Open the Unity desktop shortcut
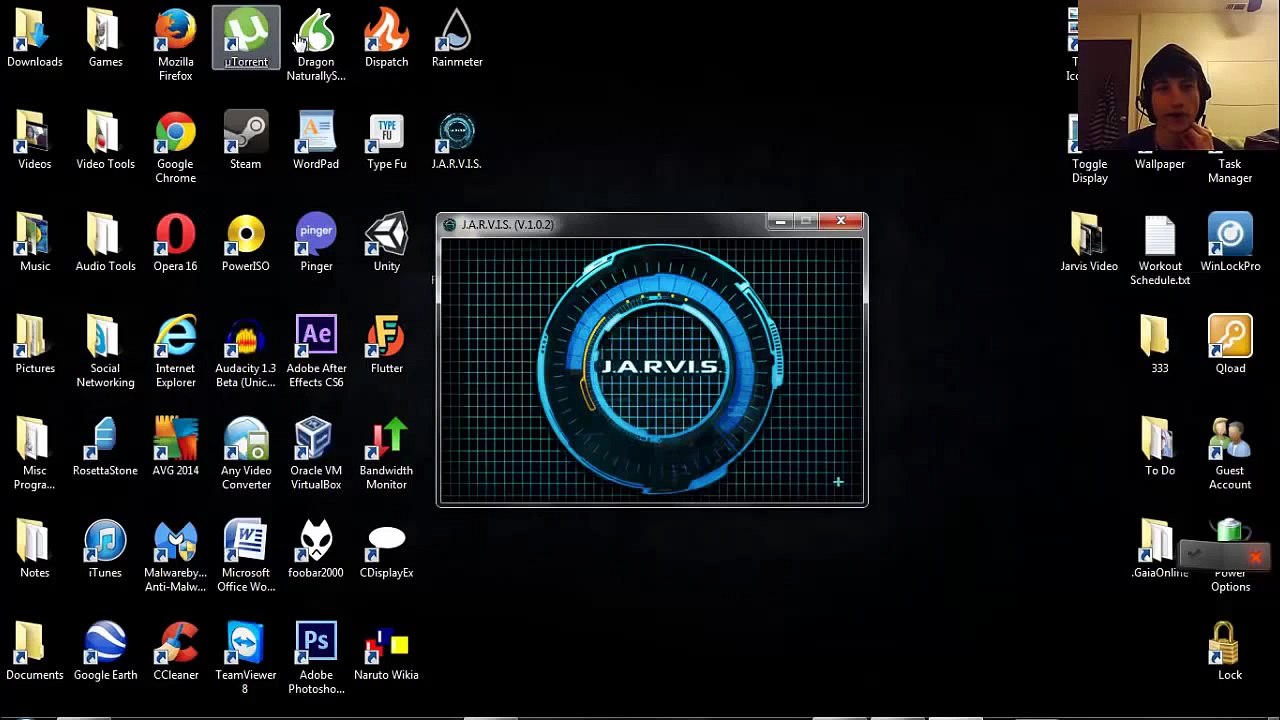 (x=386, y=242)
